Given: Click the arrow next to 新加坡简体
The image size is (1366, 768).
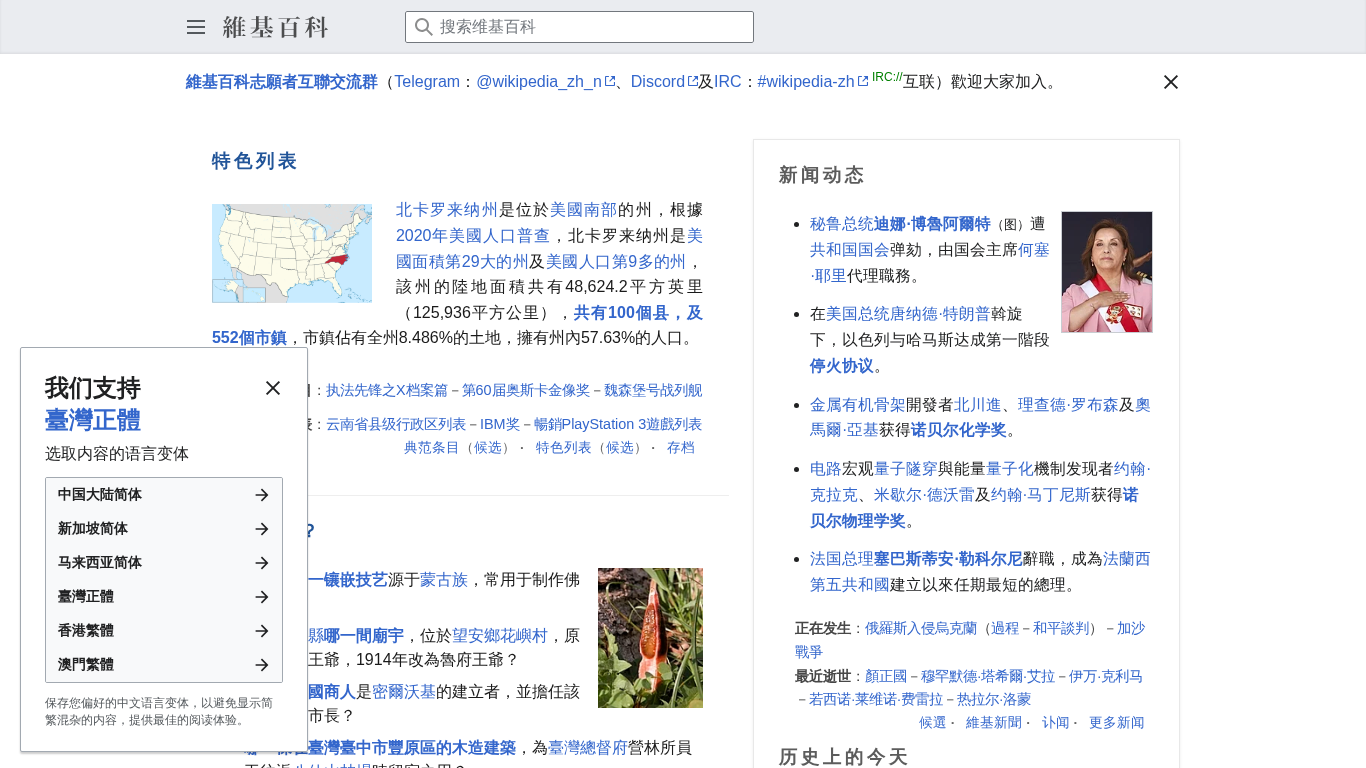Looking at the screenshot, I should tap(262, 529).
